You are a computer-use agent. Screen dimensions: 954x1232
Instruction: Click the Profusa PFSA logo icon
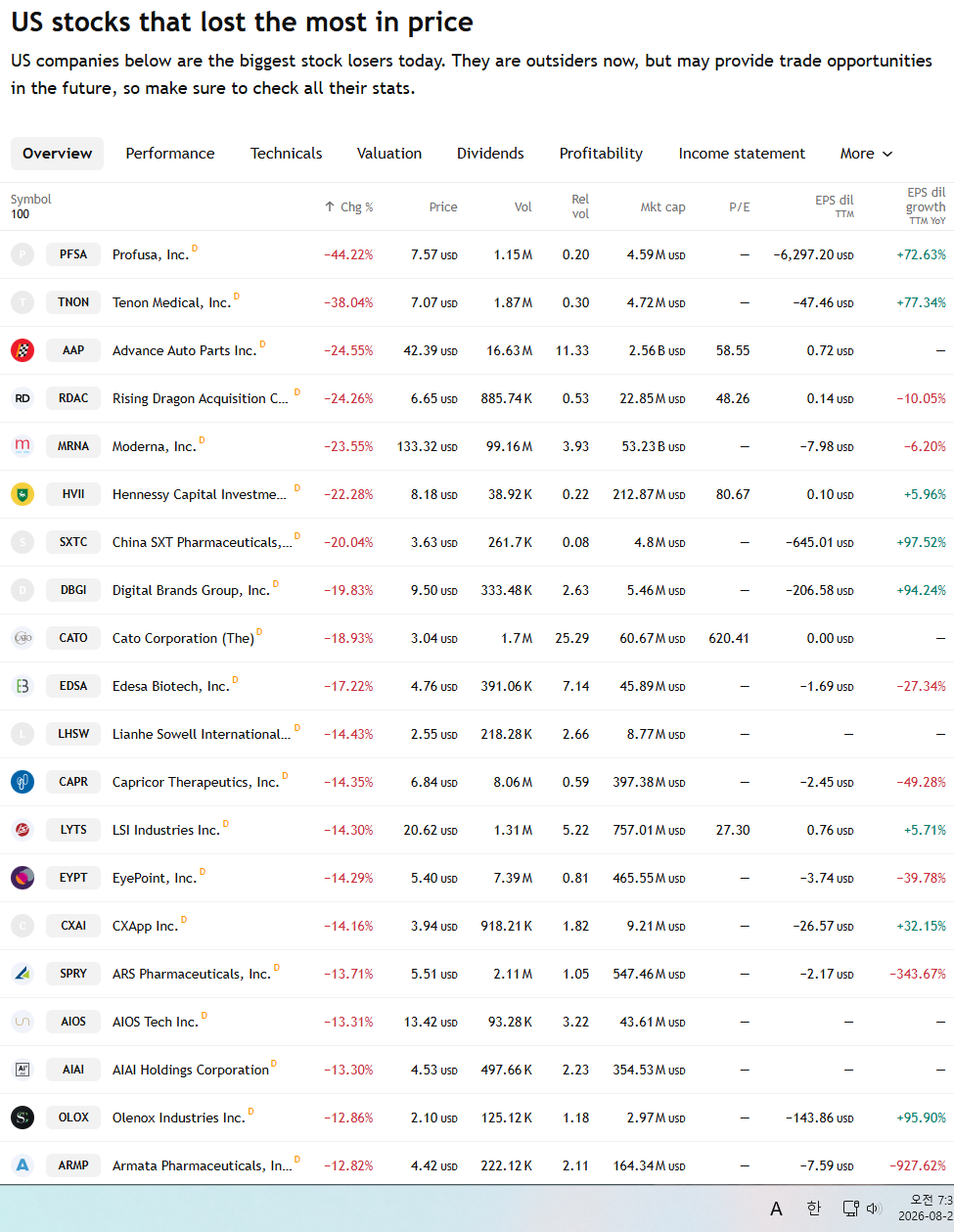(23, 254)
